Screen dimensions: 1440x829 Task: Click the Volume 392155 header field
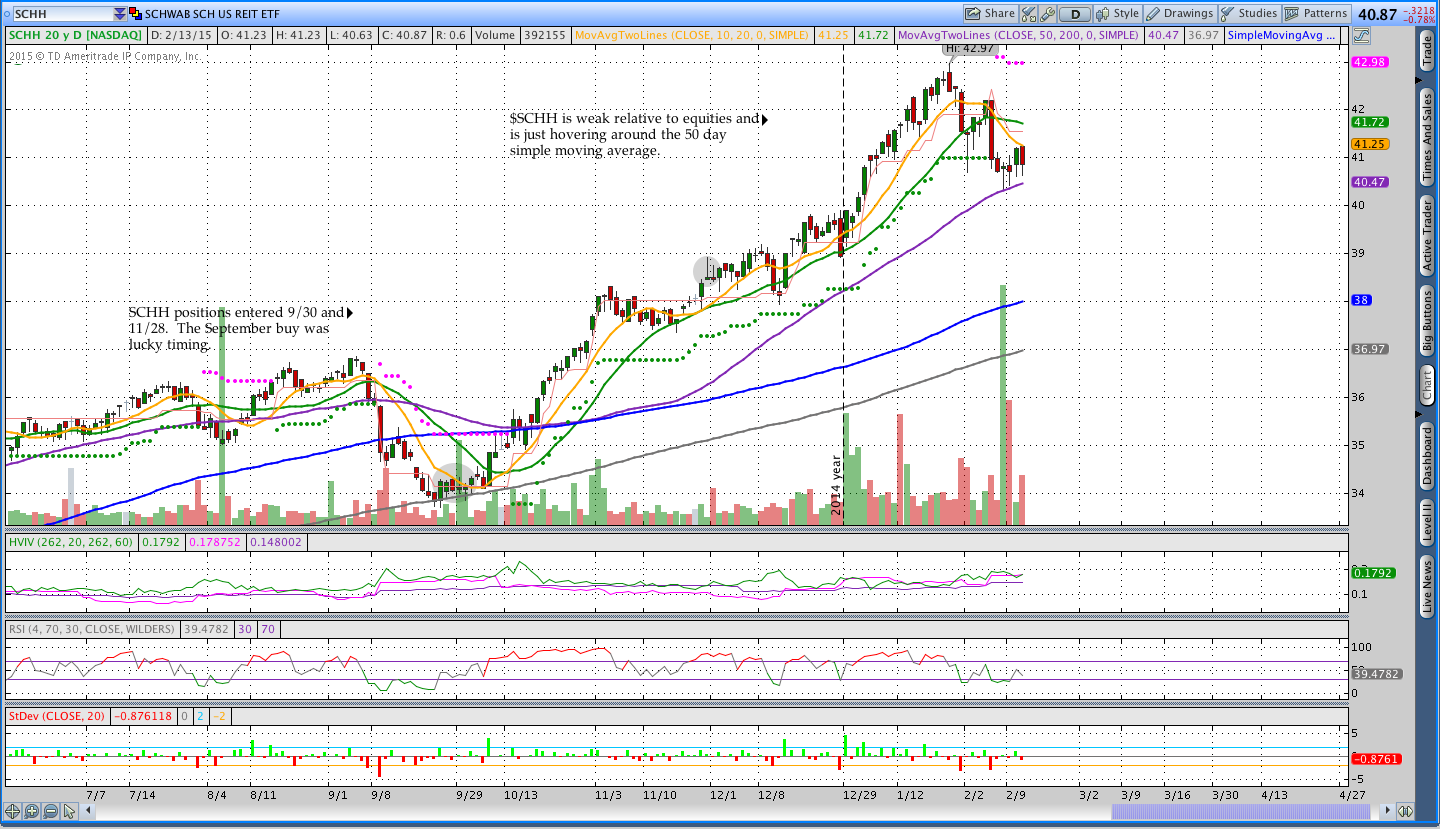(x=521, y=35)
